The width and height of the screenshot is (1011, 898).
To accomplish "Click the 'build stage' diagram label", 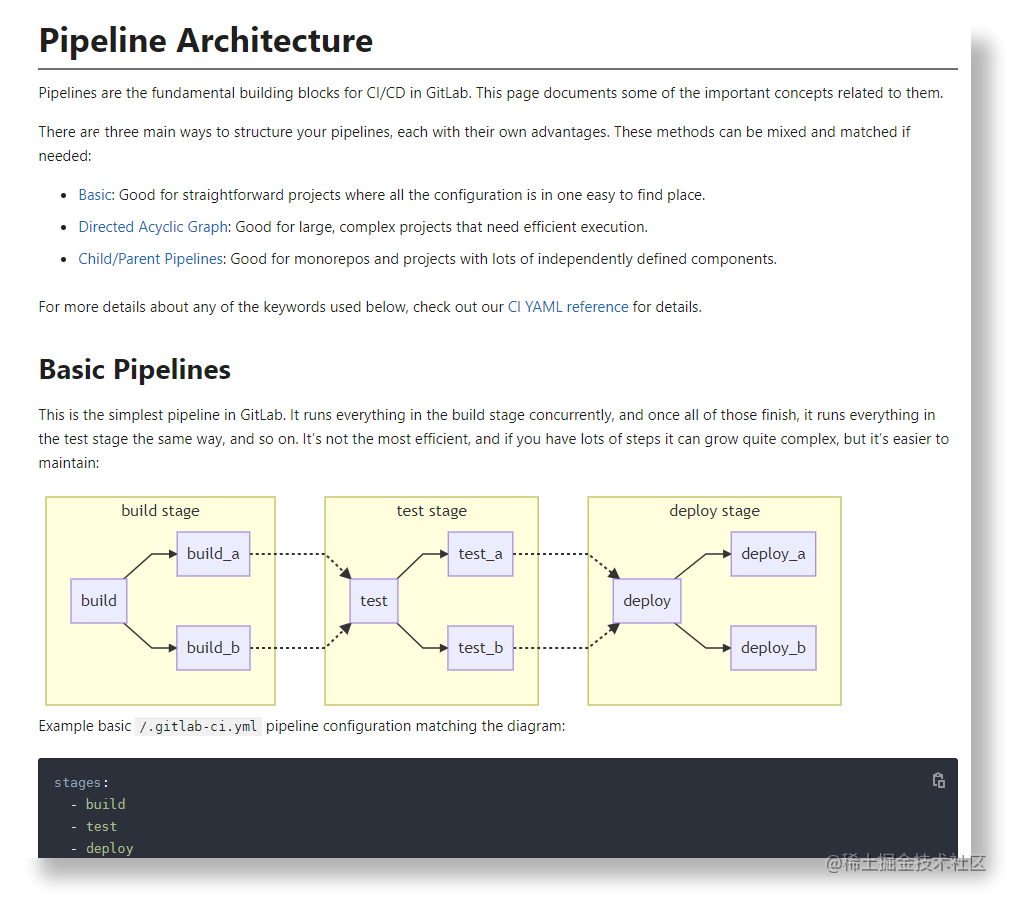I will pyautogui.click(x=161, y=511).
